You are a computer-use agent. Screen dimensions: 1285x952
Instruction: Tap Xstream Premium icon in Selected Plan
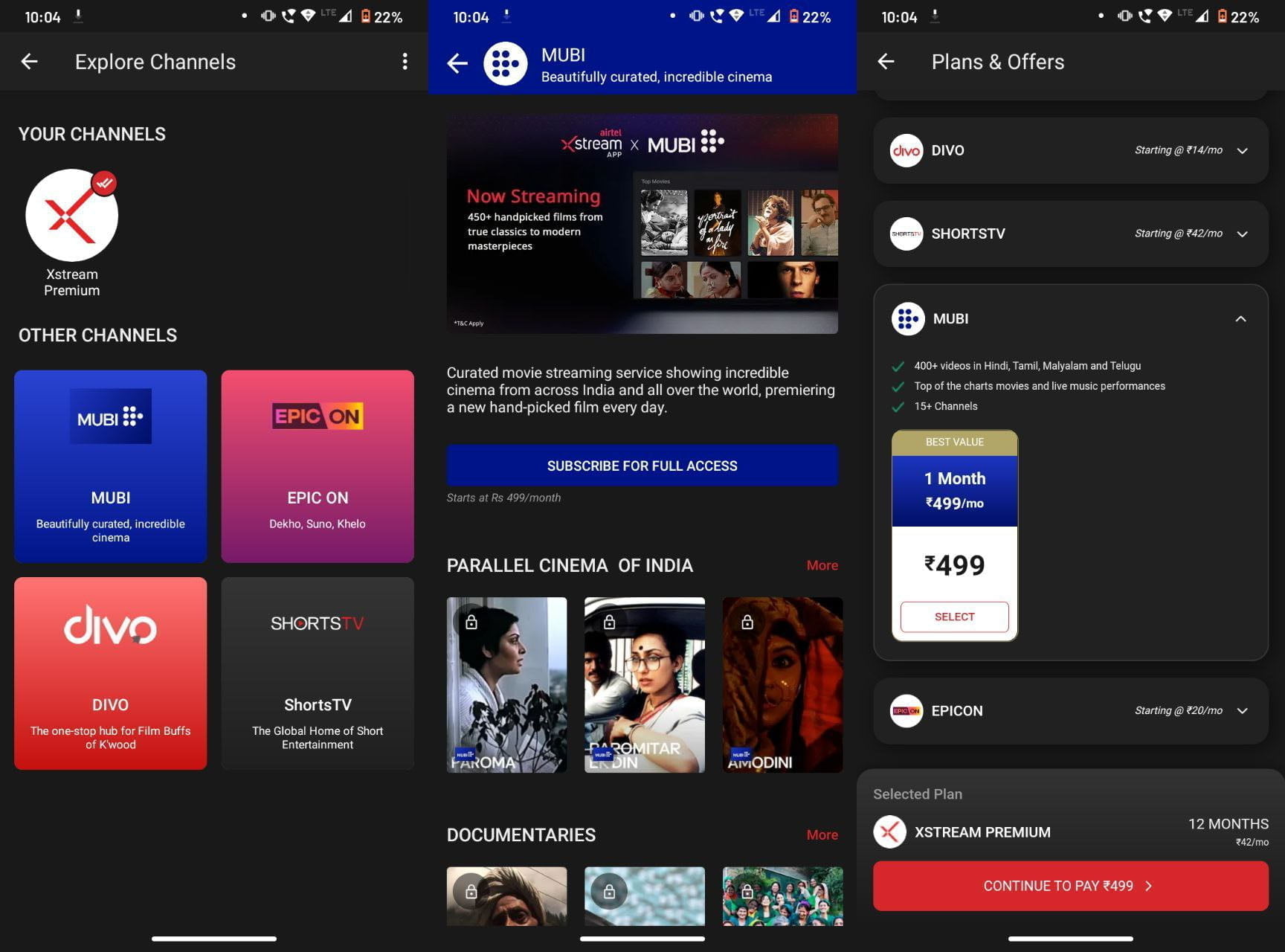pyautogui.click(x=890, y=832)
